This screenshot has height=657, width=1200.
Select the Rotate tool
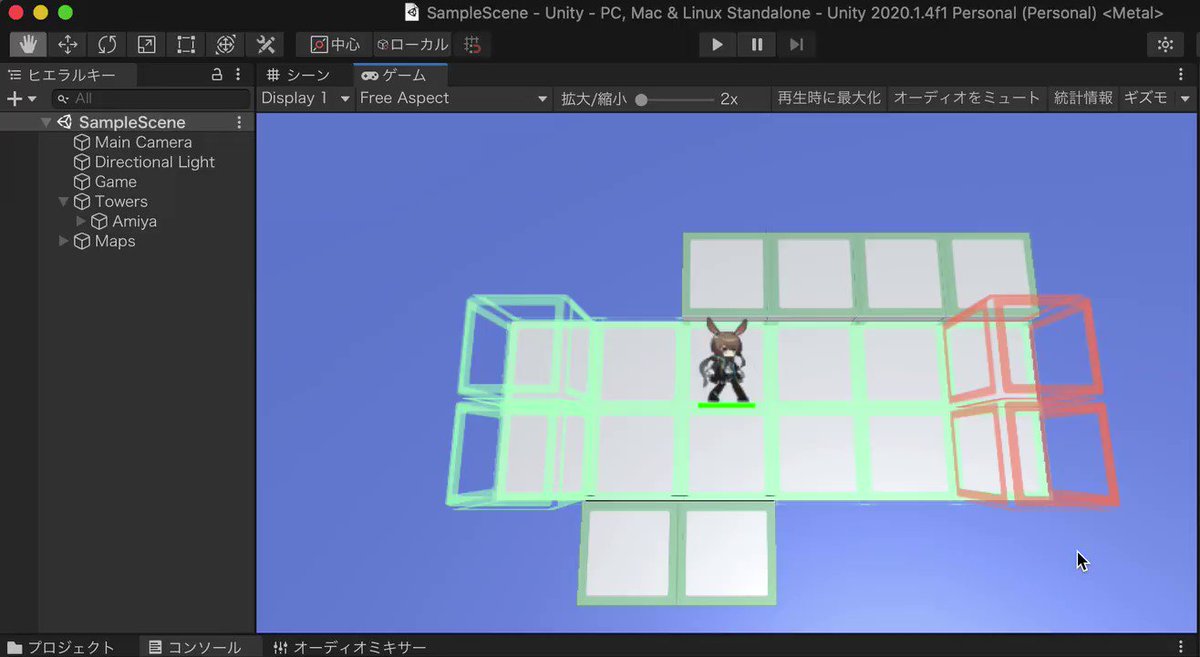tap(107, 44)
